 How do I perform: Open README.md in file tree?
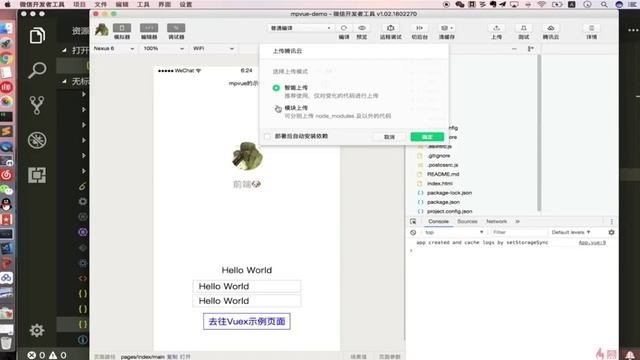pos(443,174)
